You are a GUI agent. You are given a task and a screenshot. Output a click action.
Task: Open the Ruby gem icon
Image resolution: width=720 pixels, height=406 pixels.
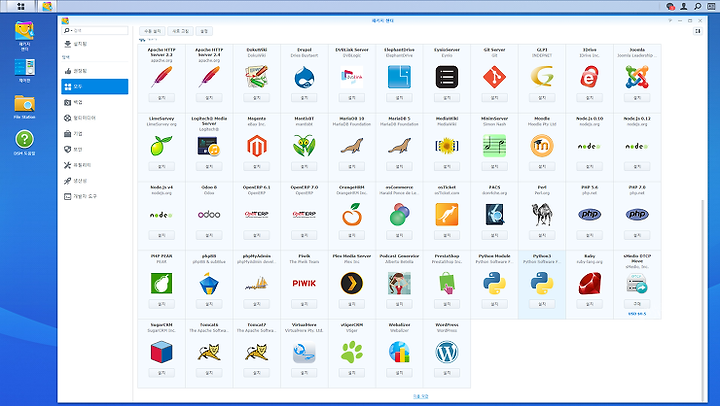(x=590, y=283)
